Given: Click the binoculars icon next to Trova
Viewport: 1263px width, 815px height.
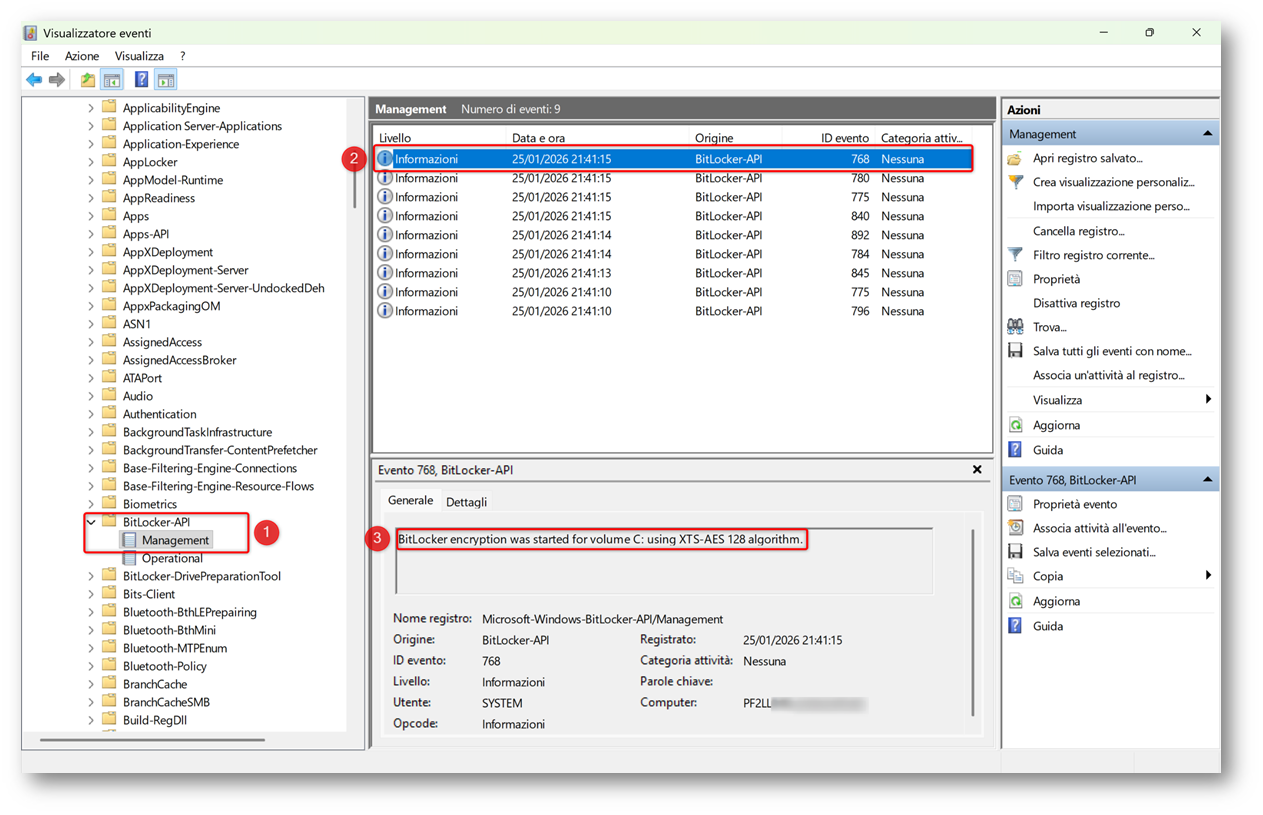Looking at the screenshot, I should click(1015, 327).
